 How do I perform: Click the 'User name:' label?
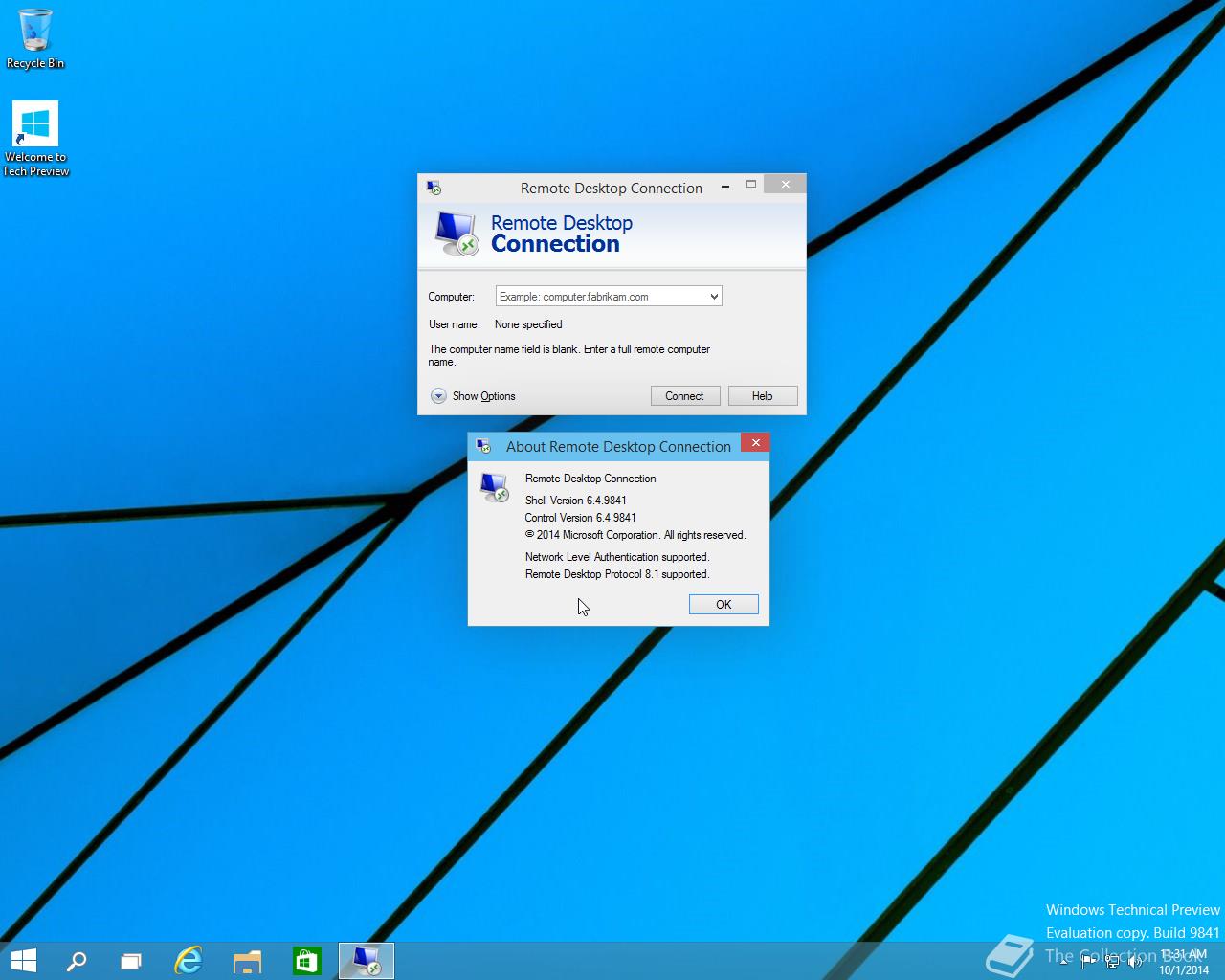454,324
